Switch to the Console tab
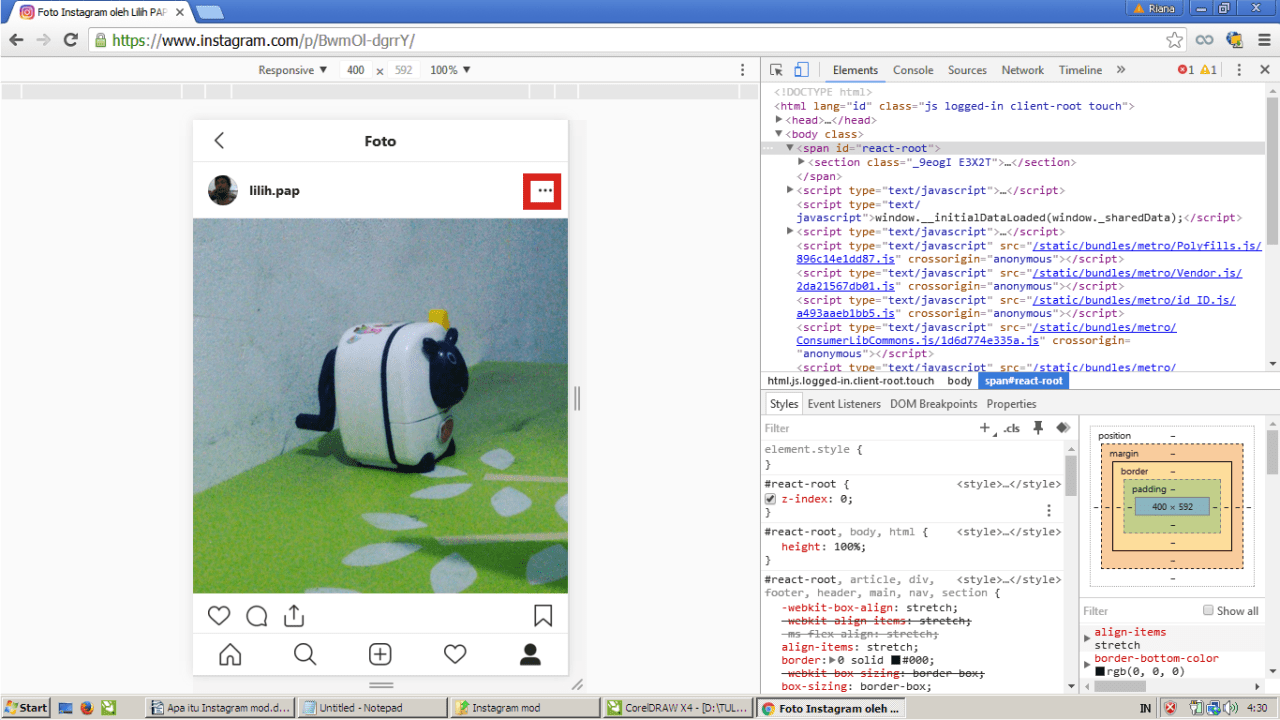The image size is (1280, 720). [913, 70]
